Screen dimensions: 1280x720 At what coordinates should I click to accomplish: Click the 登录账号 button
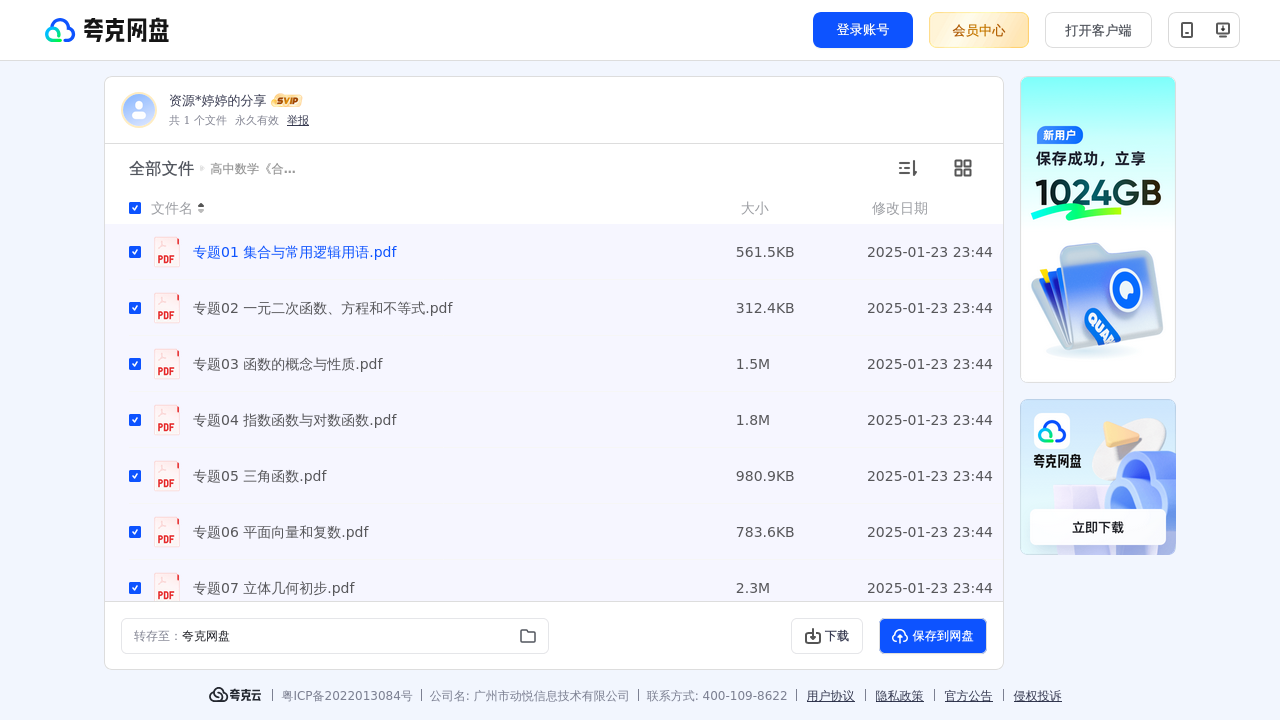(863, 30)
